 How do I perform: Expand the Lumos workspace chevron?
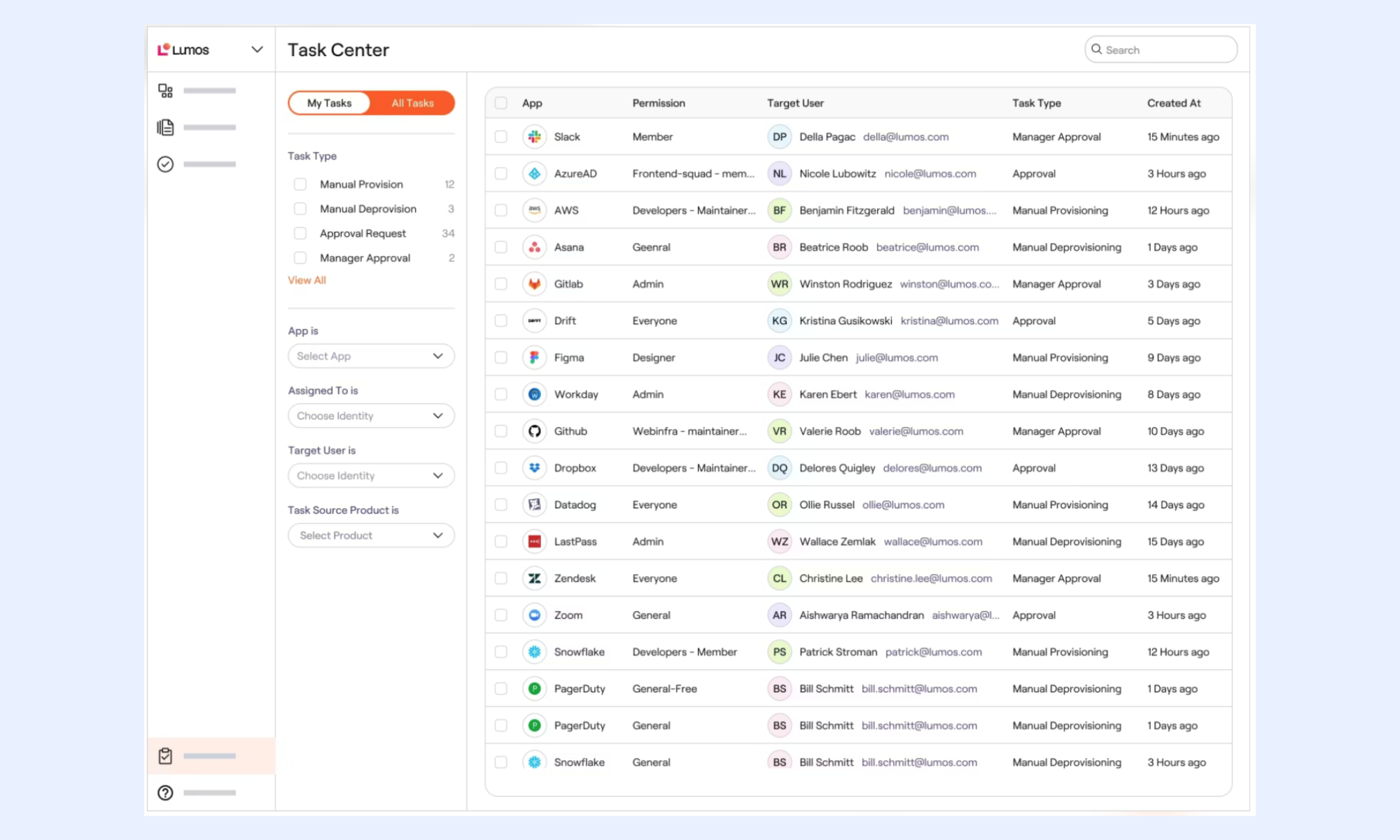(x=257, y=50)
